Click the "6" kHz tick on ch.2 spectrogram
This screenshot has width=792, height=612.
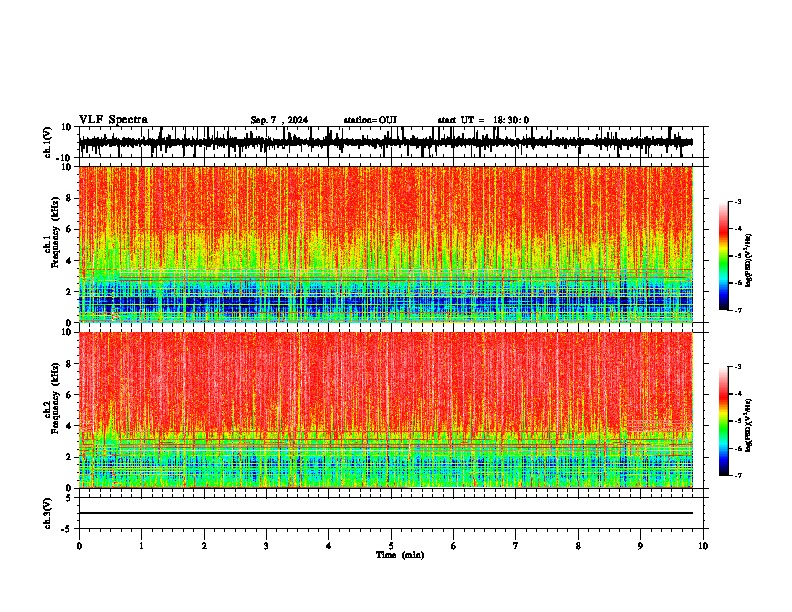click(x=70, y=394)
